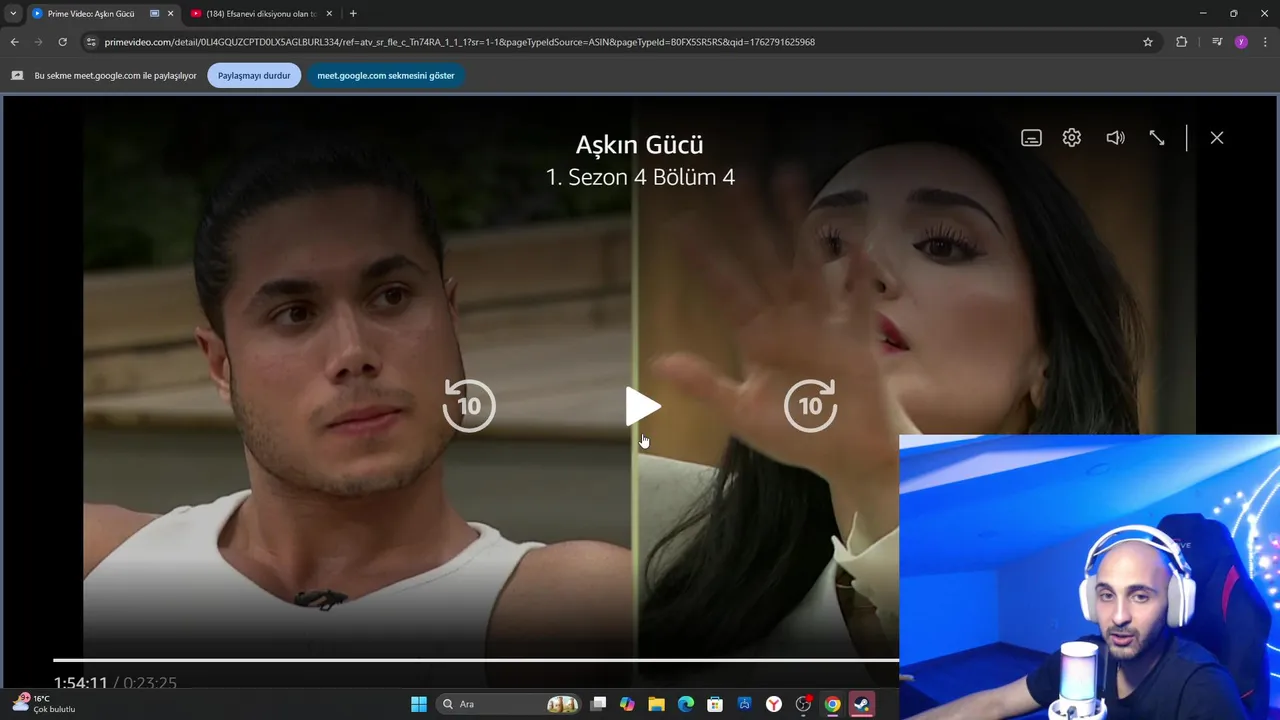Open the player volume control
This screenshot has height=720, width=1280.
tap(1115, 138)
